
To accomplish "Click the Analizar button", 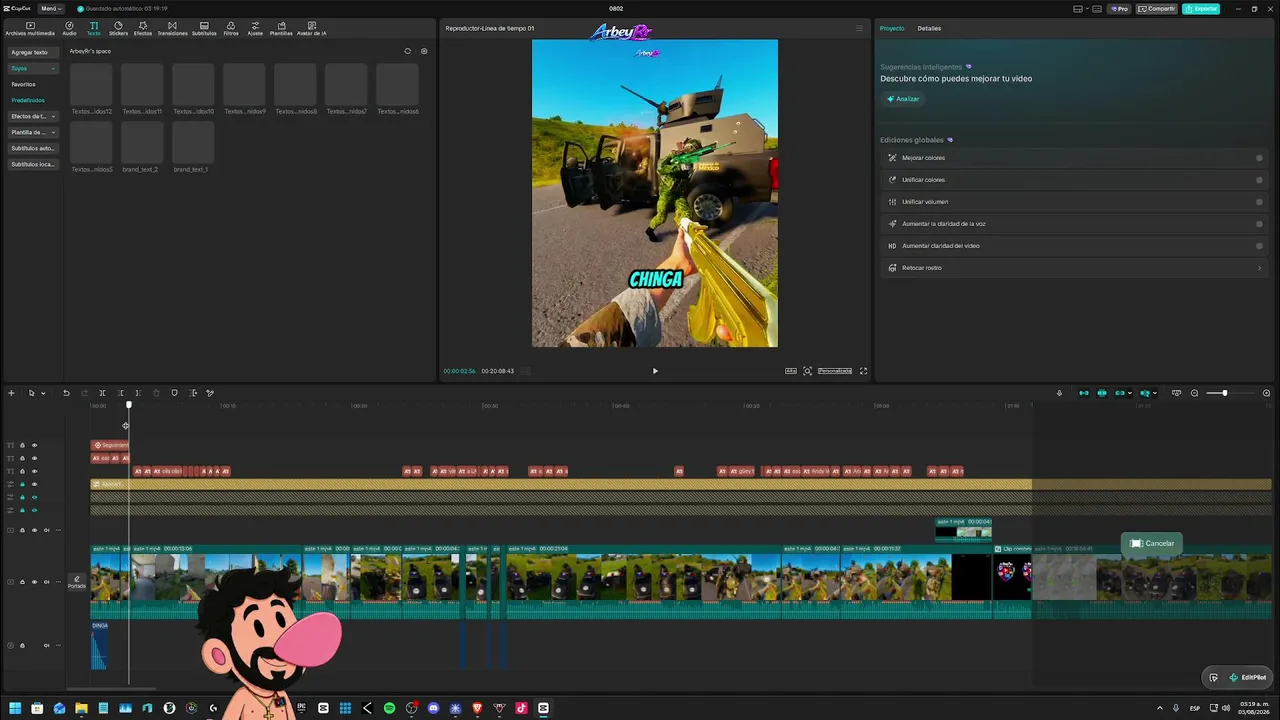I will [902, 99].
